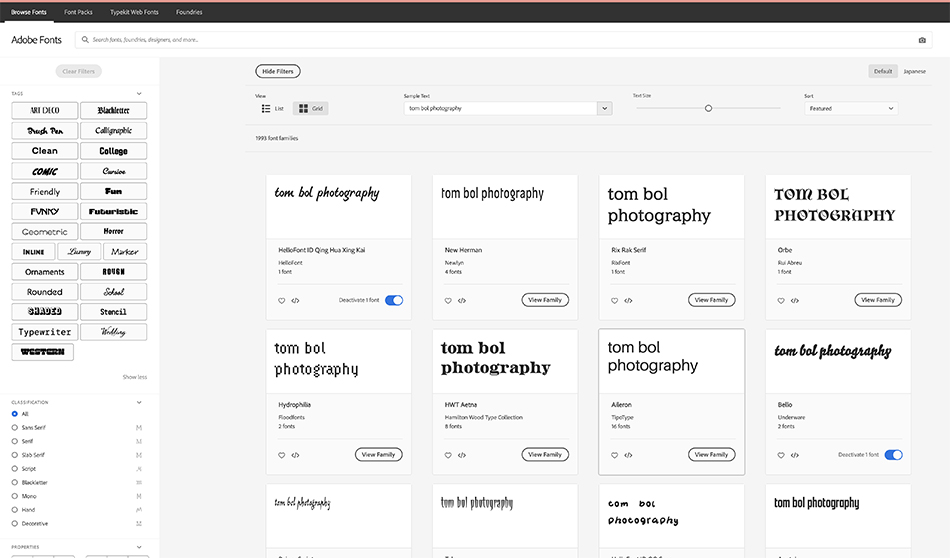Click Clear Filters button
The height and width of the screenshot is (558, 950).
pyautogui.click(x=79, y=71)
